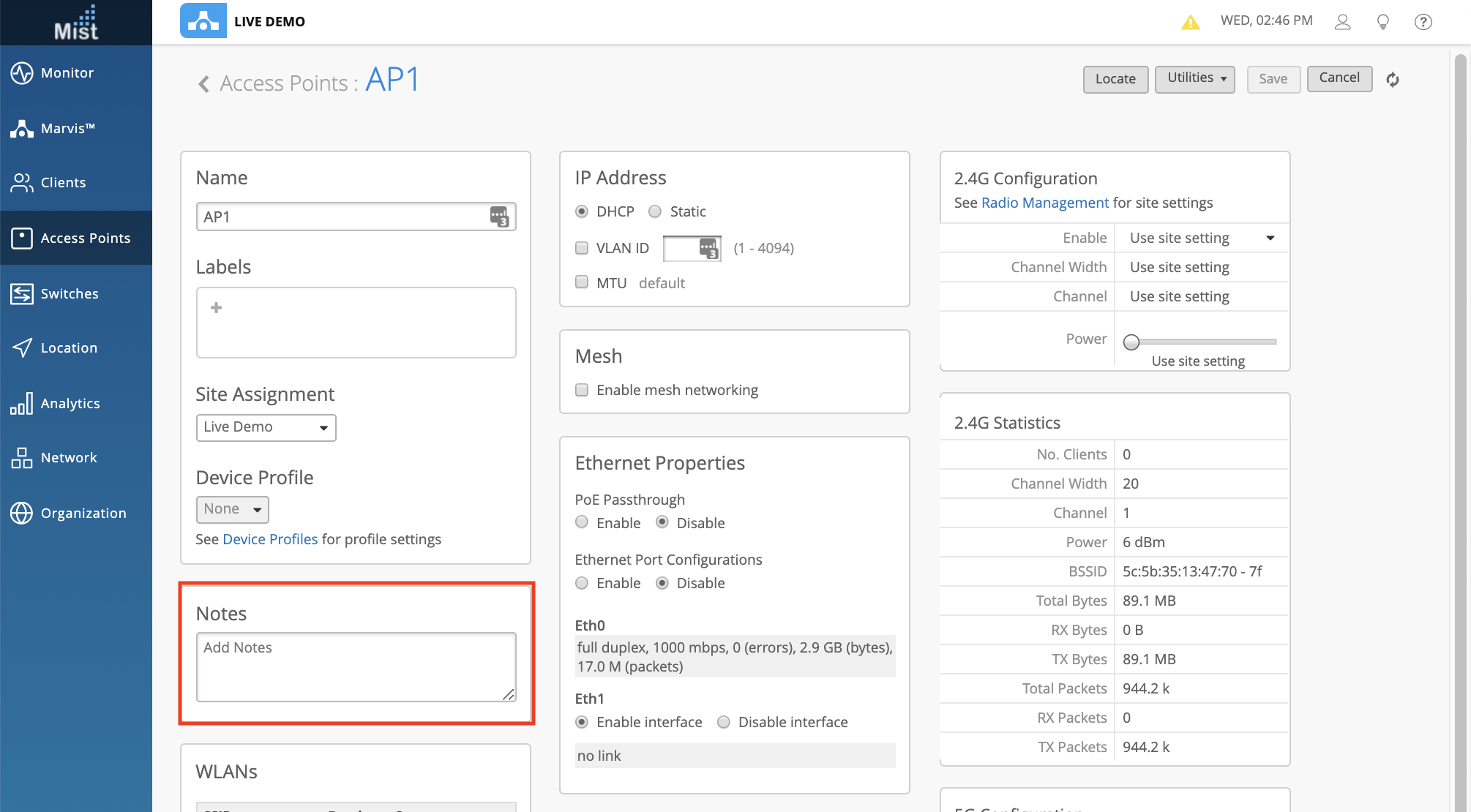Select the Static IP radio button
Image resolution: width=1471 pixels, height=812 pixels.
(655, 211)
